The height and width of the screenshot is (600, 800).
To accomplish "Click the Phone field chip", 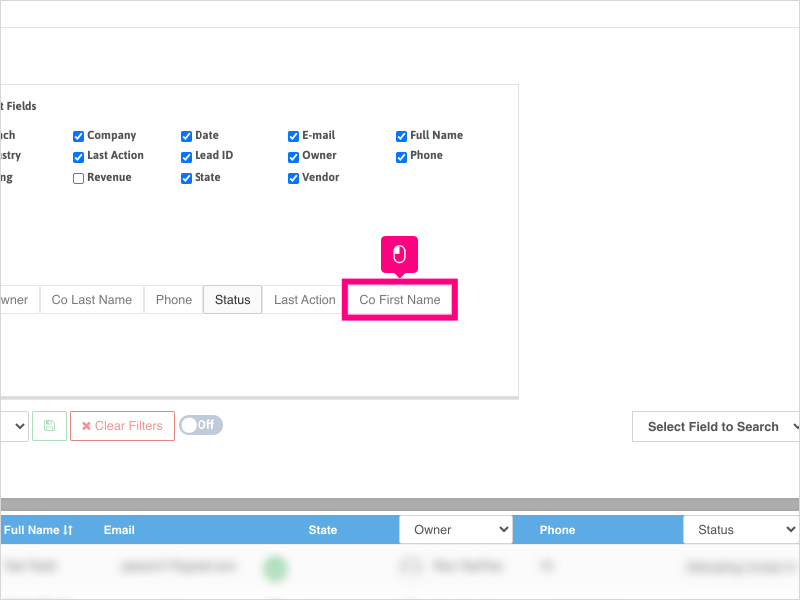I will [x=173, y=299].
